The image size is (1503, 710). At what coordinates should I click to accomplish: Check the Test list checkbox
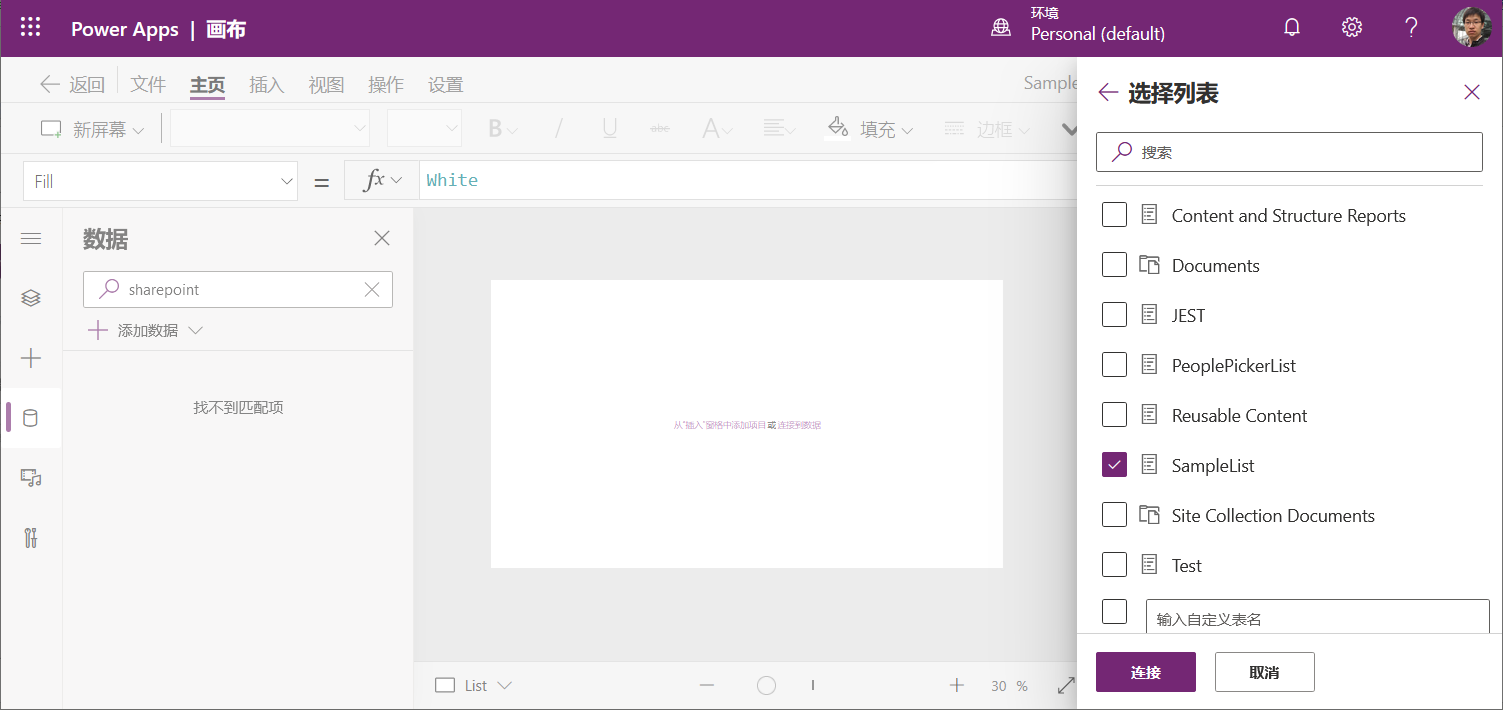[x=1114, y=565]
